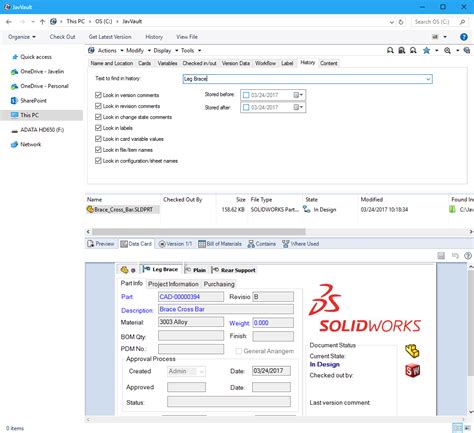Click the third search user icon
The height and width of the screenshot is (433, 474).
click(x=413, y=50)
